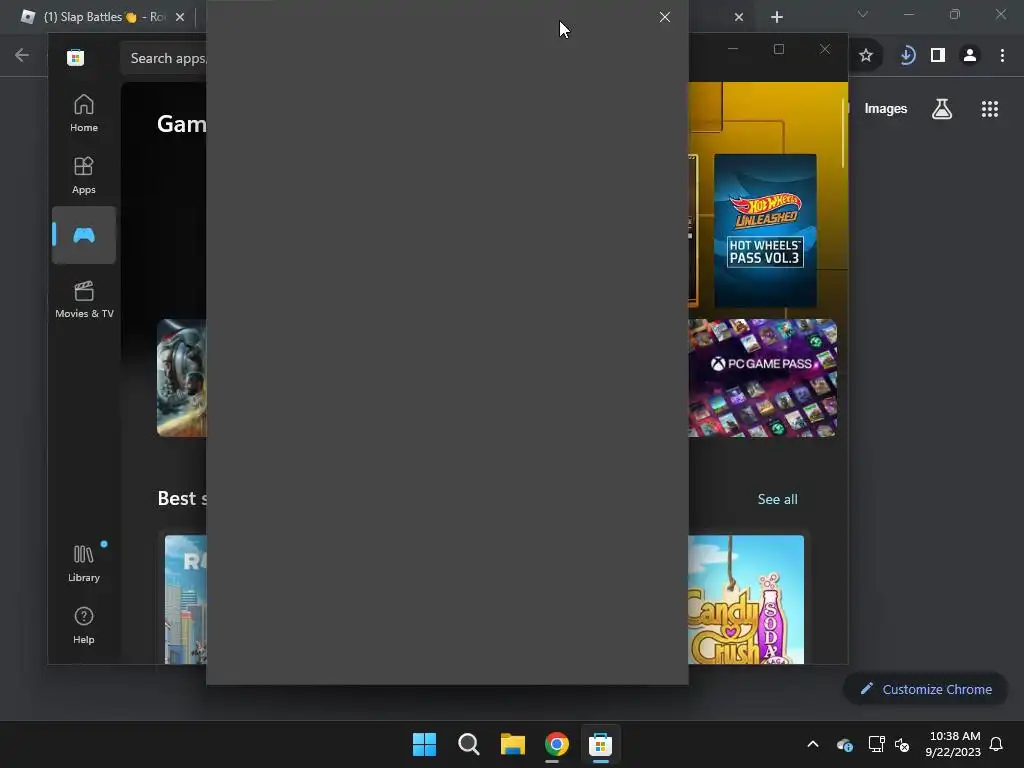Show hidden tray icons
The width and height of the screenshot is (1024, 768).
(x=813, y=744)
